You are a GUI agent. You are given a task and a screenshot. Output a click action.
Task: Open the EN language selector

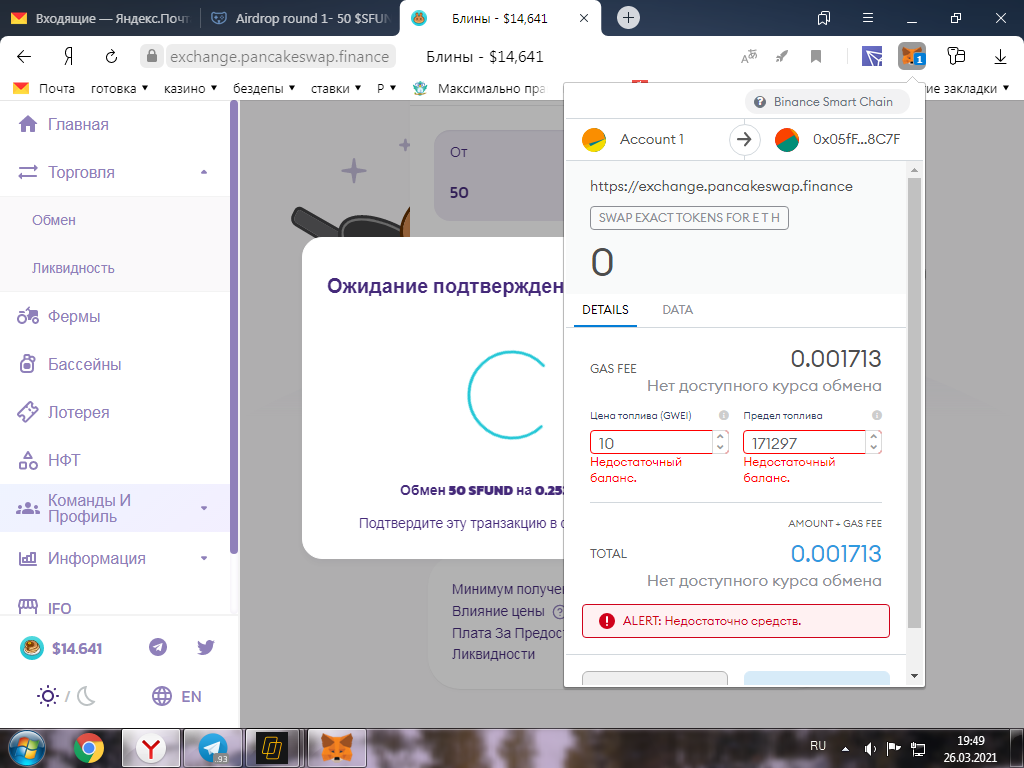coord(176,696)
